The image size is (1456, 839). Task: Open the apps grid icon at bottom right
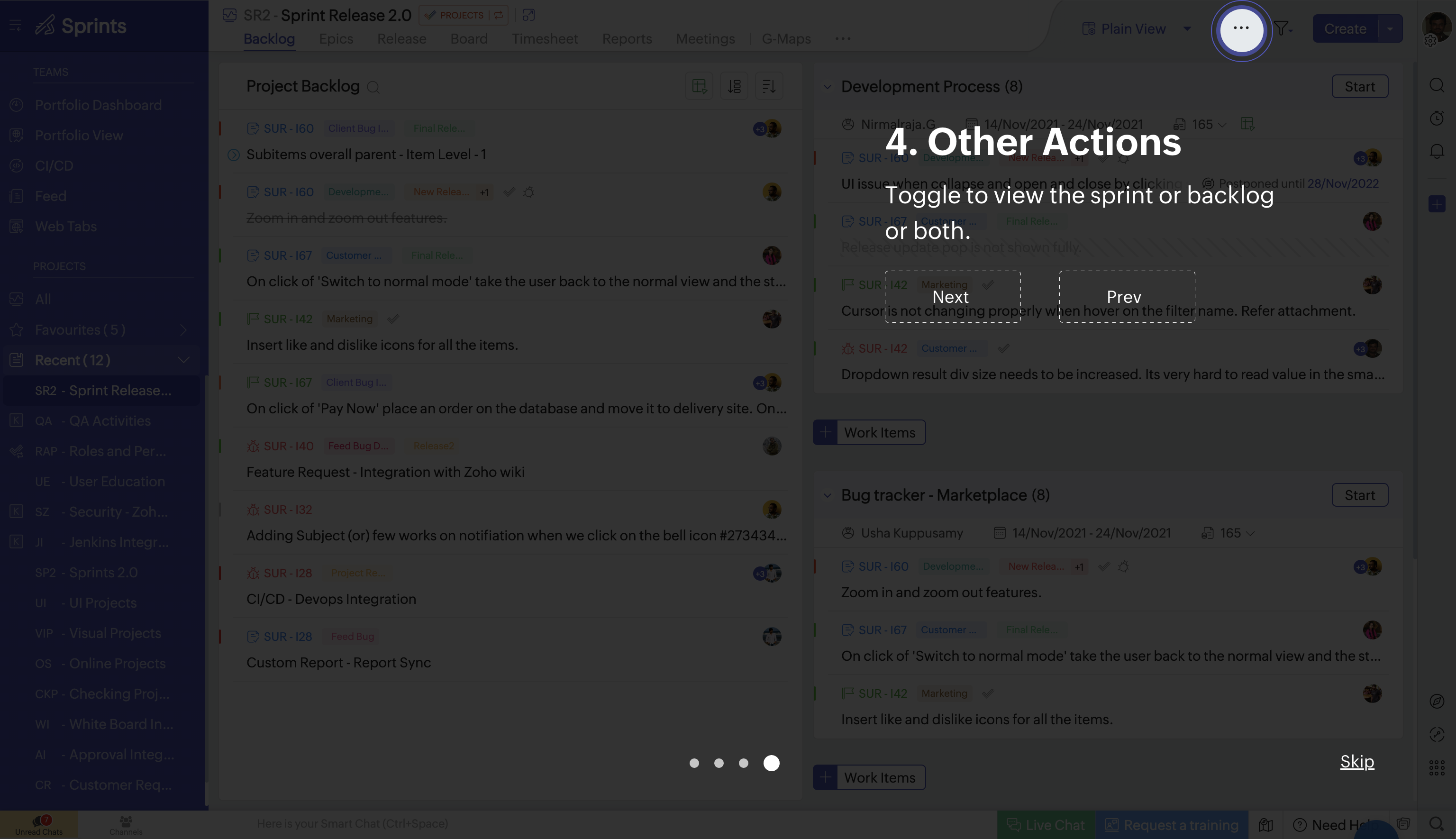(x=1437, y=767)
